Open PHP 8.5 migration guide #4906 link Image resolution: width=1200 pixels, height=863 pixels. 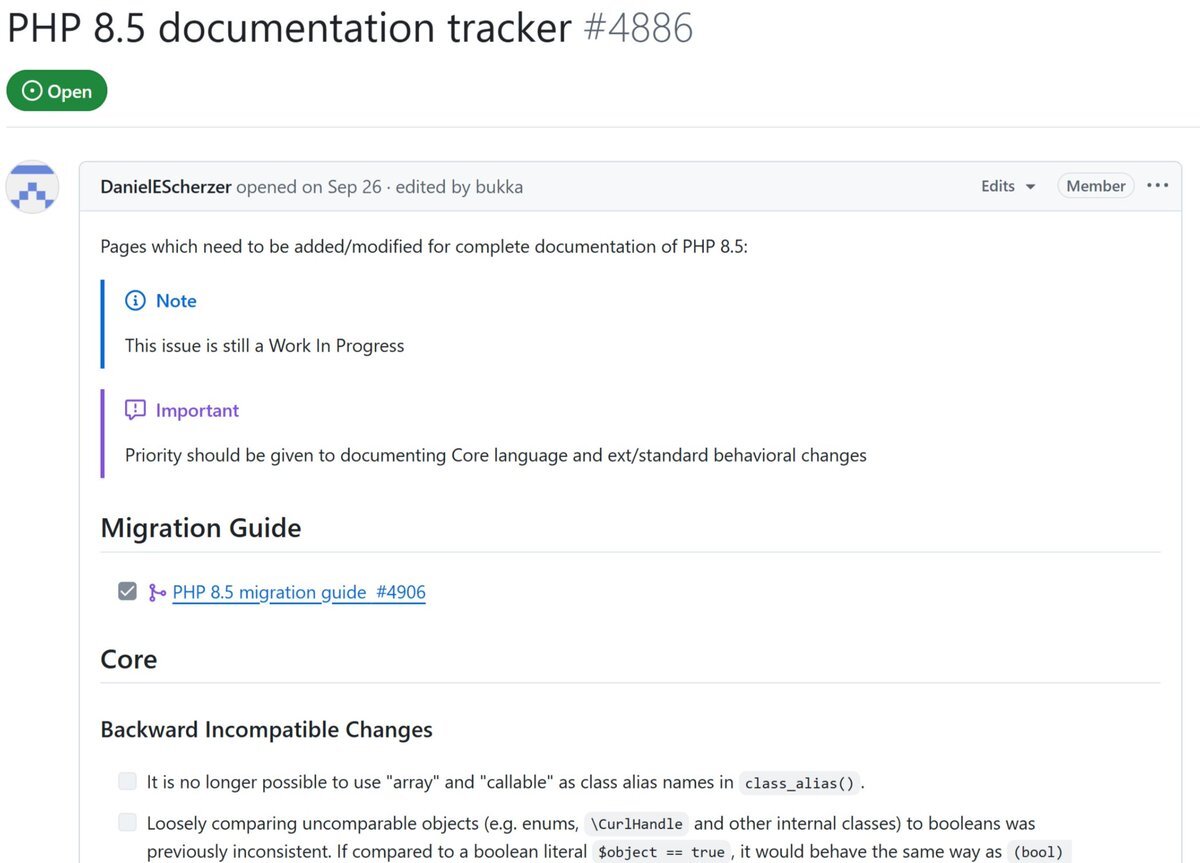click(x=299, y=592)
